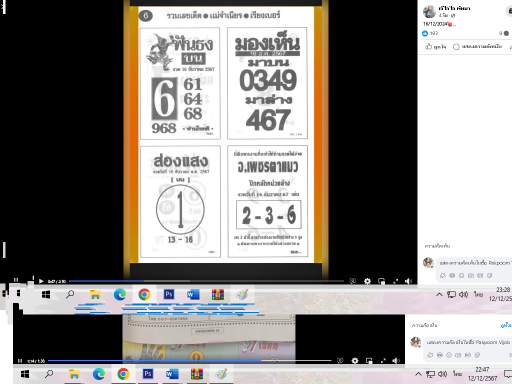Viewport: 512px width, 384px height.
Task: Expand hidden tray icons beside the 23:28 clock
Action: 439,294
